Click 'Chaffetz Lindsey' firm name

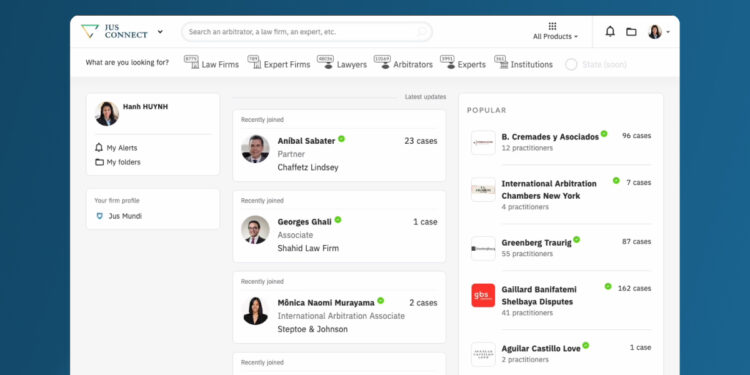pyautogui.click(x=308, y=167)
